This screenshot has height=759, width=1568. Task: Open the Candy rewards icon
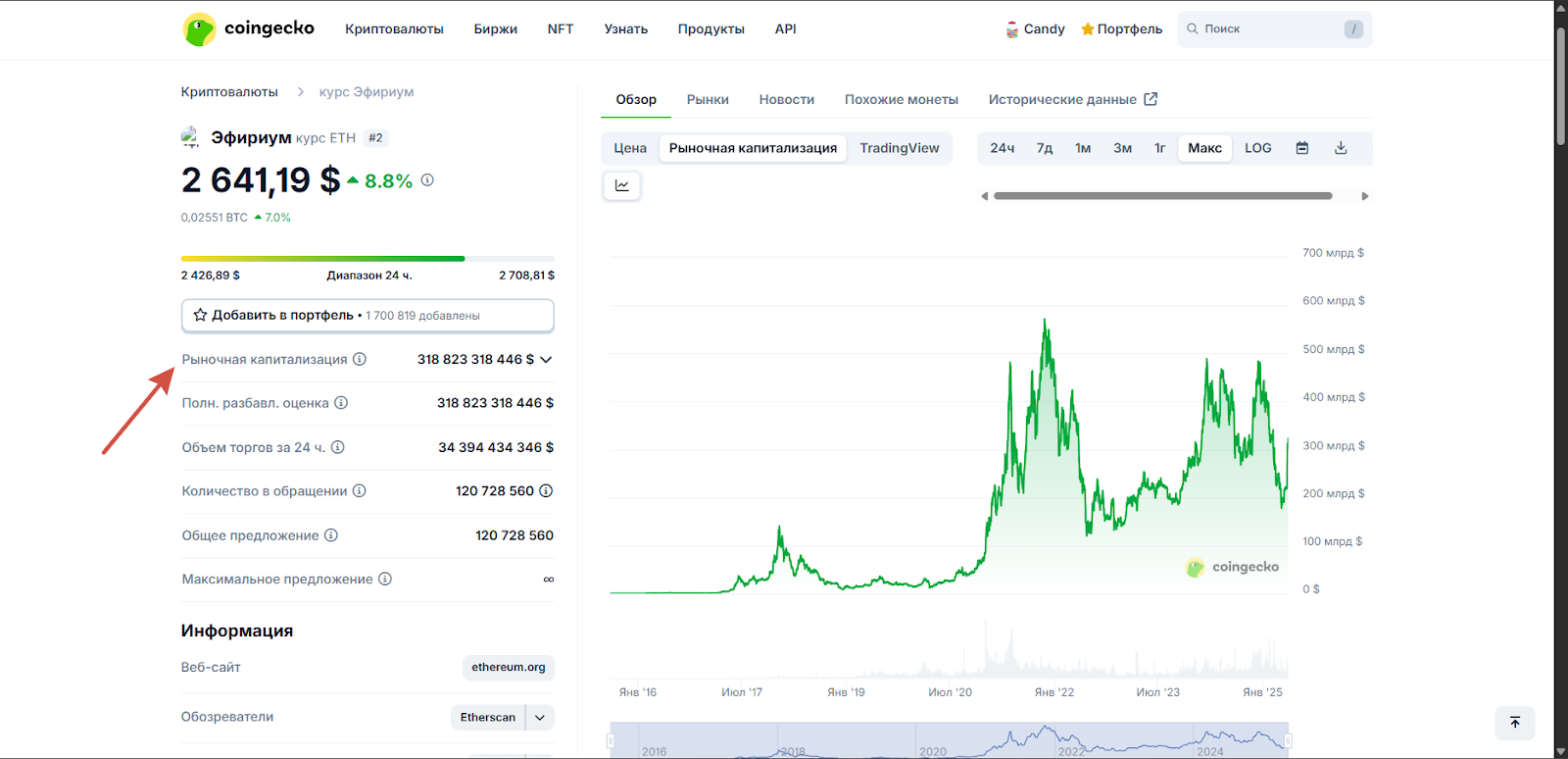(1012, 29)
